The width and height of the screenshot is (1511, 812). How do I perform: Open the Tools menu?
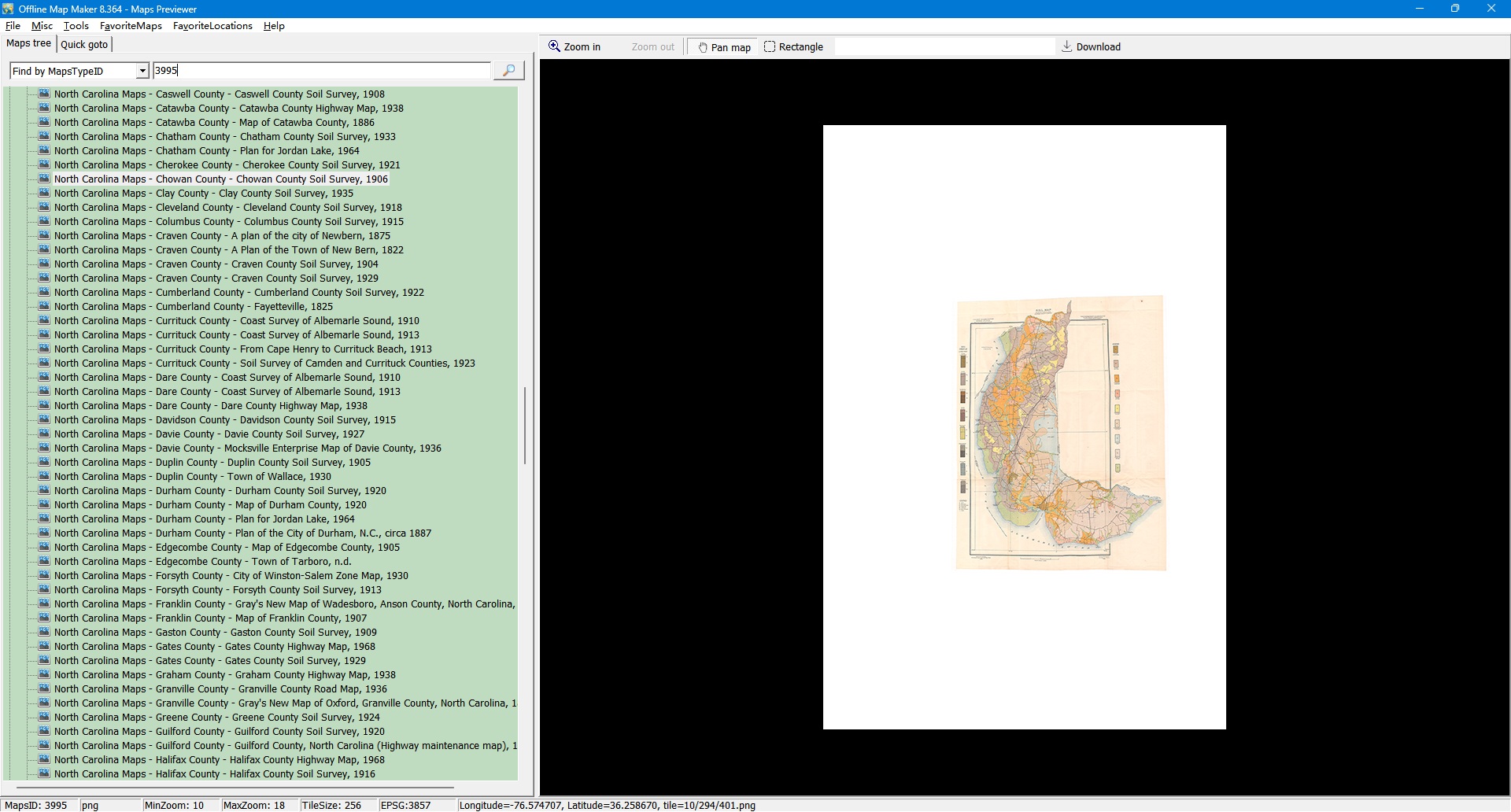click(76, 26)
